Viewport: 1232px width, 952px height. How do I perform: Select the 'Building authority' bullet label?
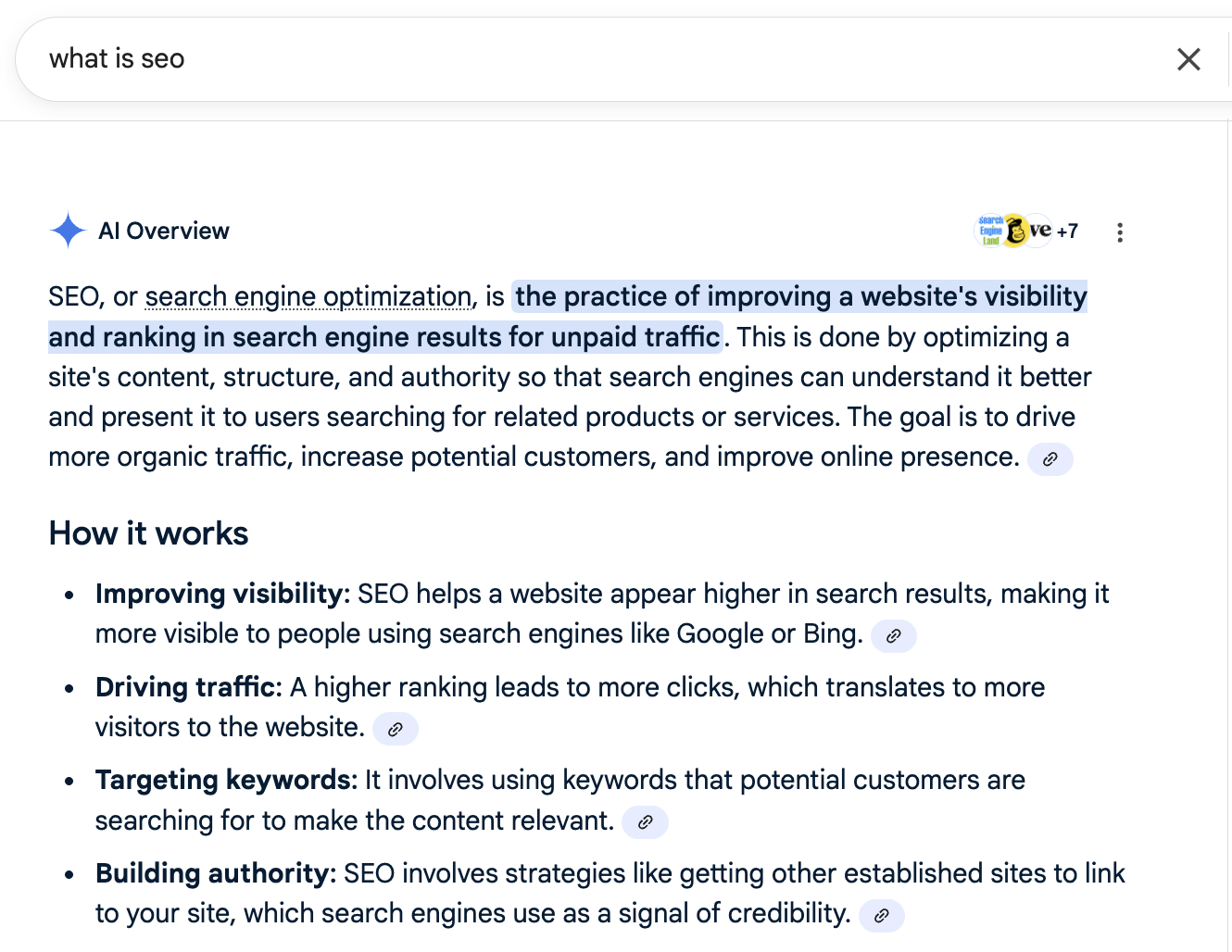point(212,873)
